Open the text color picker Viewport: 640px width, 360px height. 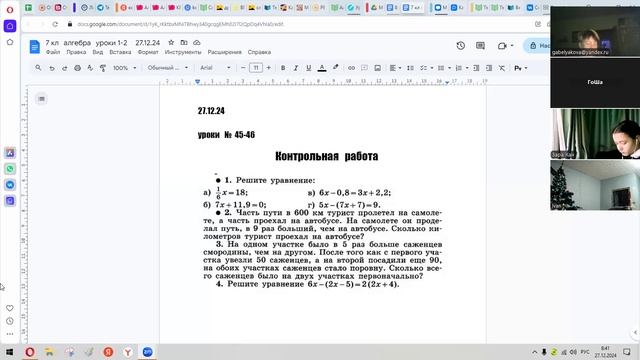(322, 68)
